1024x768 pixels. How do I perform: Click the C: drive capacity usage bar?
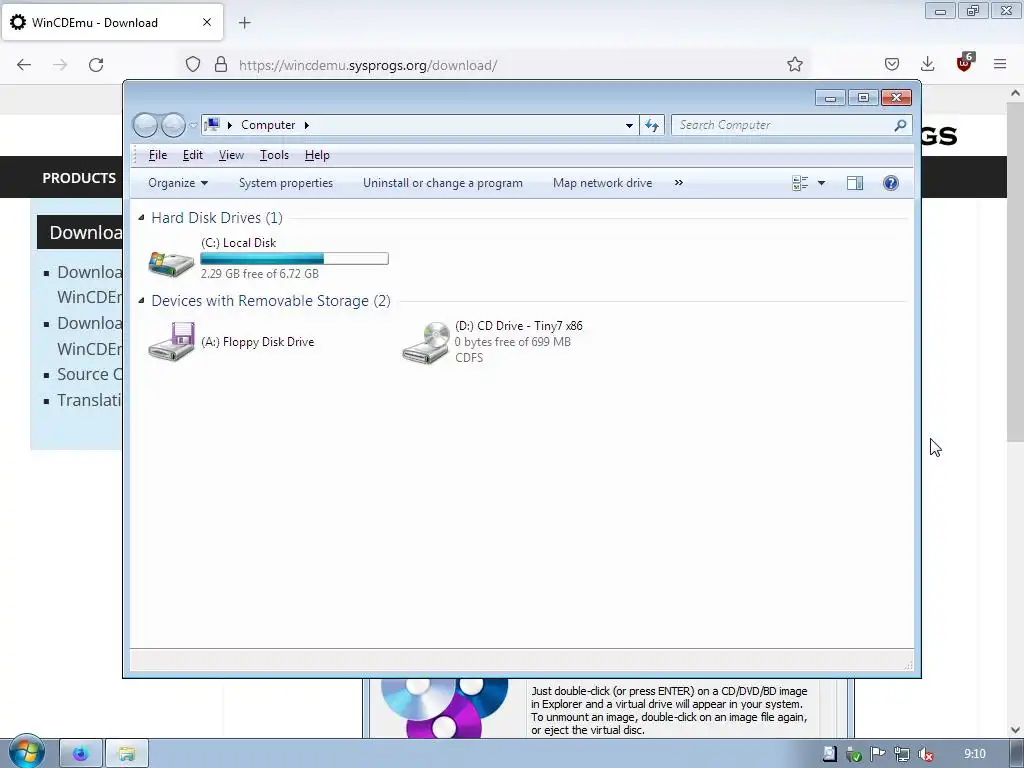294,259
